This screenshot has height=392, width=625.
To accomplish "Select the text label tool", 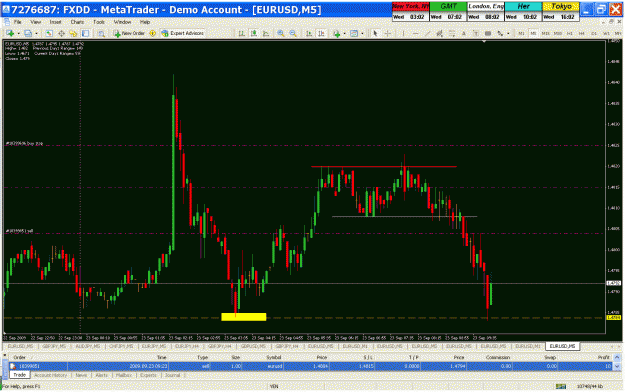I will [x=476, y=33].
